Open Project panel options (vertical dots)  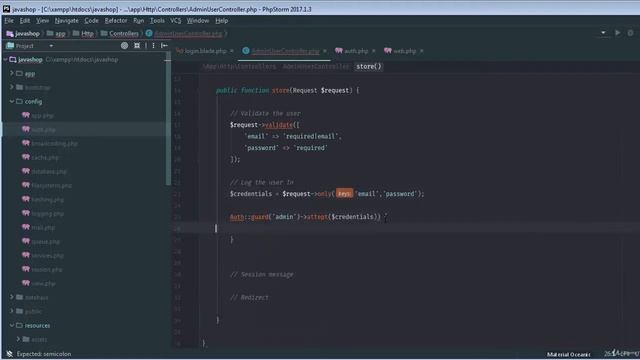pyautogui.click(x=153, y=46)
